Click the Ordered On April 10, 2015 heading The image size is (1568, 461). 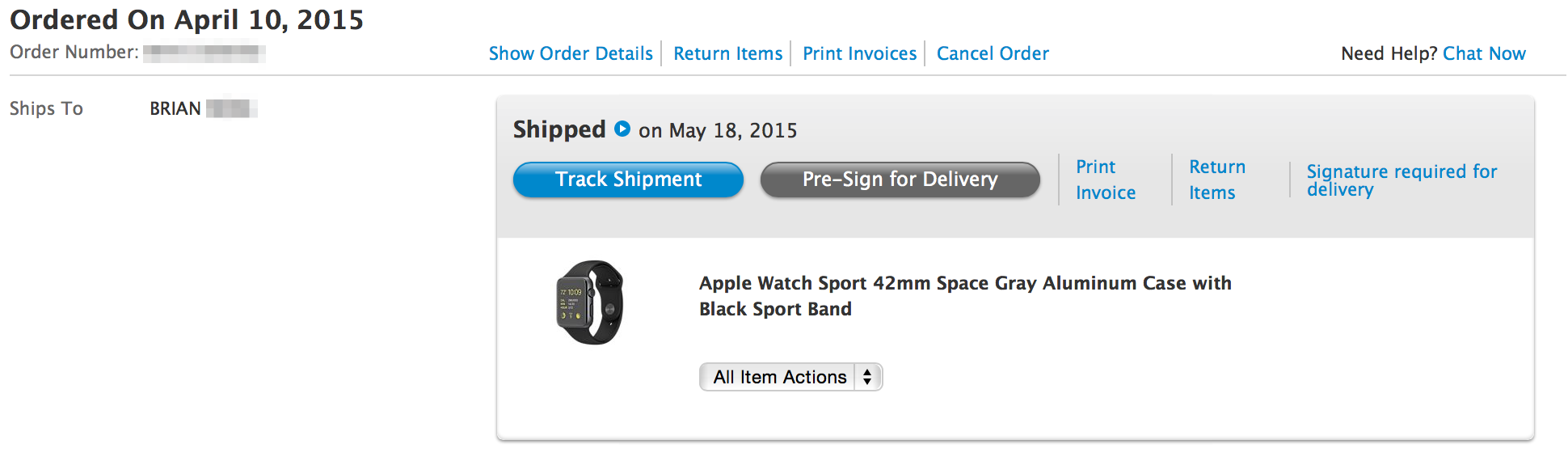(187, 19)
